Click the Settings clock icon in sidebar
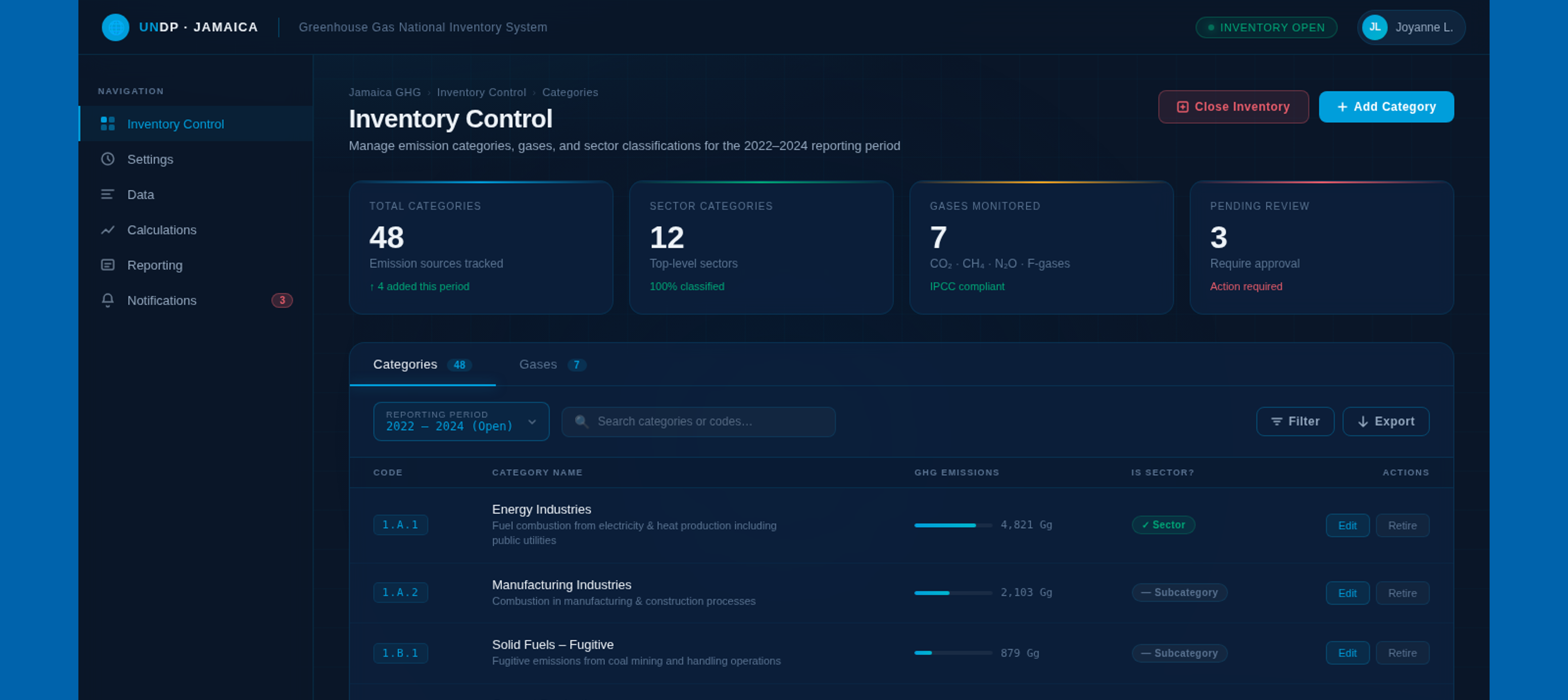Image resolution: width=1568 pixels, height=700 pixels. (x=108, y=159)
